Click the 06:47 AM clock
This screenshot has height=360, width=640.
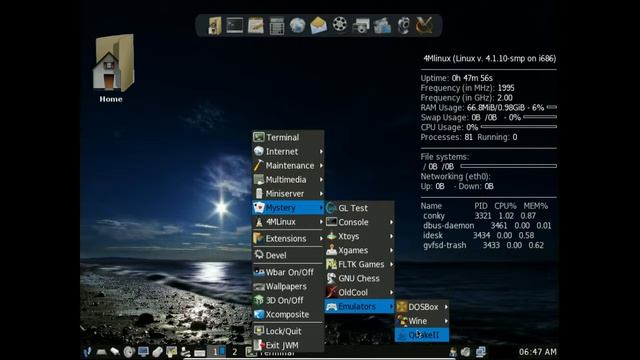(538, 351)
